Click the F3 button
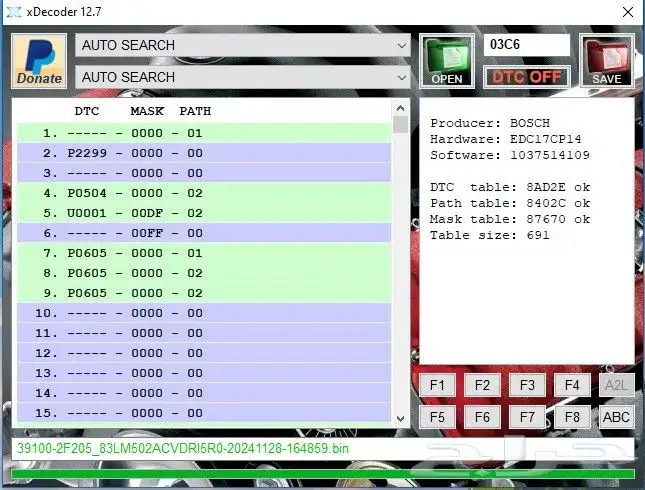The image size is (645, 490). [527, 385]
